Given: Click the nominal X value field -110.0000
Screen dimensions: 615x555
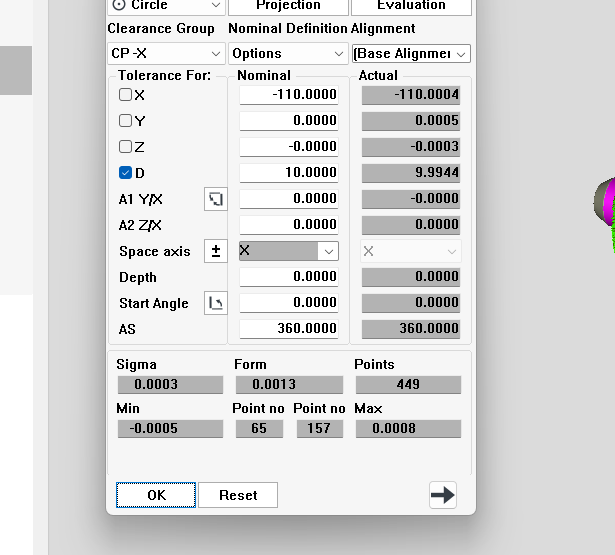Looking at the screenshot, I should point(288,95).
